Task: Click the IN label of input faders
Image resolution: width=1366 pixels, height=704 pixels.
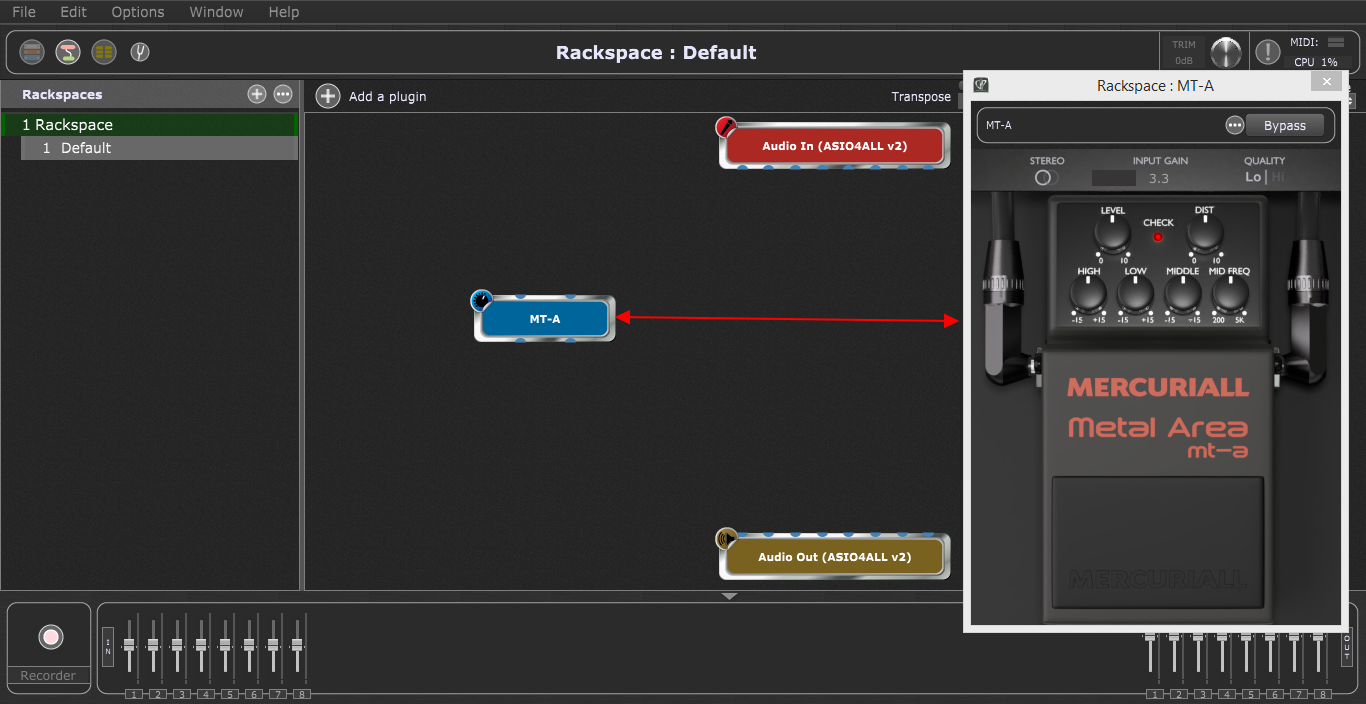Action: [x=108, y=647]
